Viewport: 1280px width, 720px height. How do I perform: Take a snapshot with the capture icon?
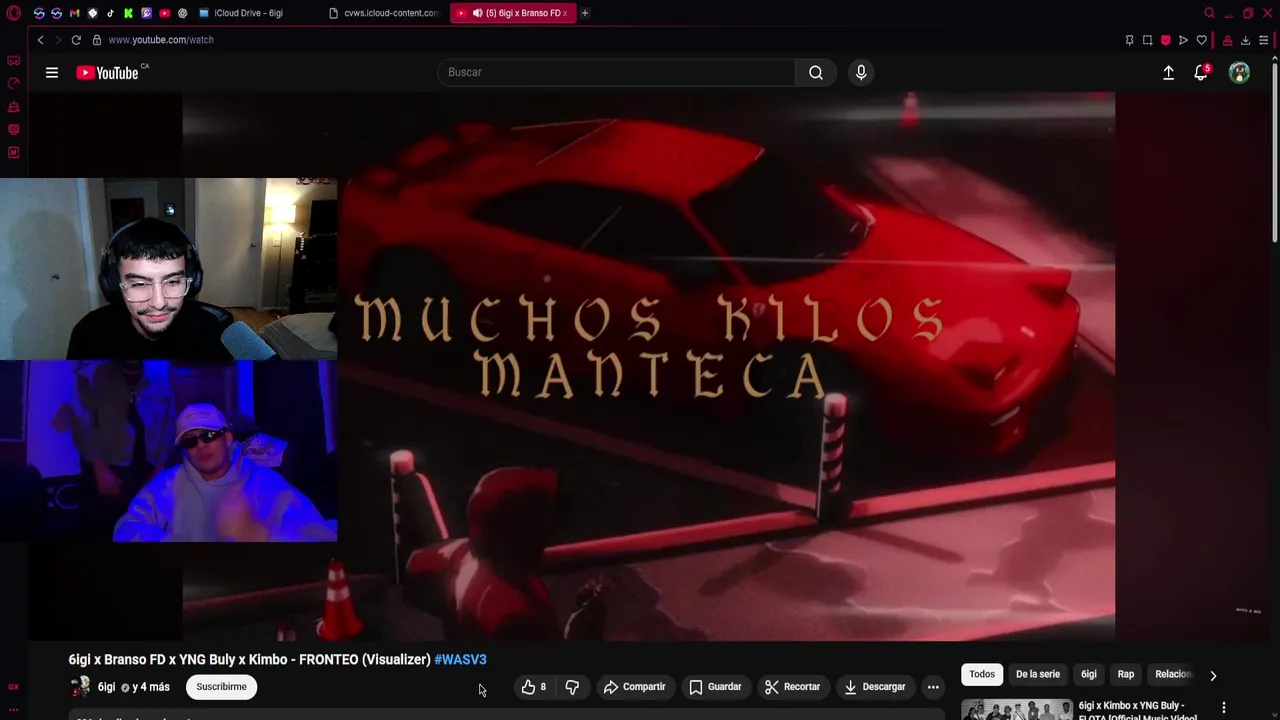click(x=1148, y=40)
